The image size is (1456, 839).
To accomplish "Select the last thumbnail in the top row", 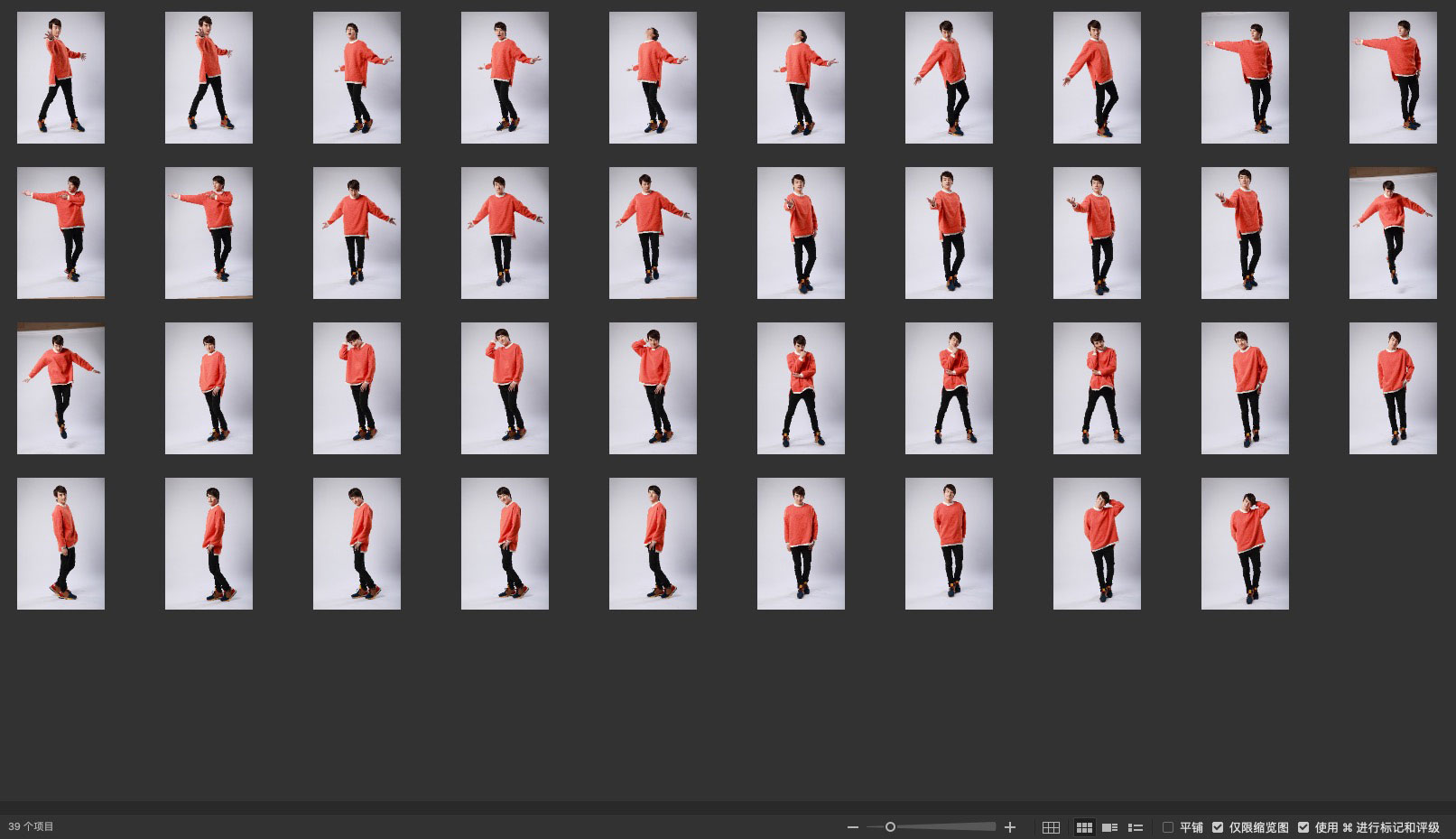I will (x=1393, y=78).
